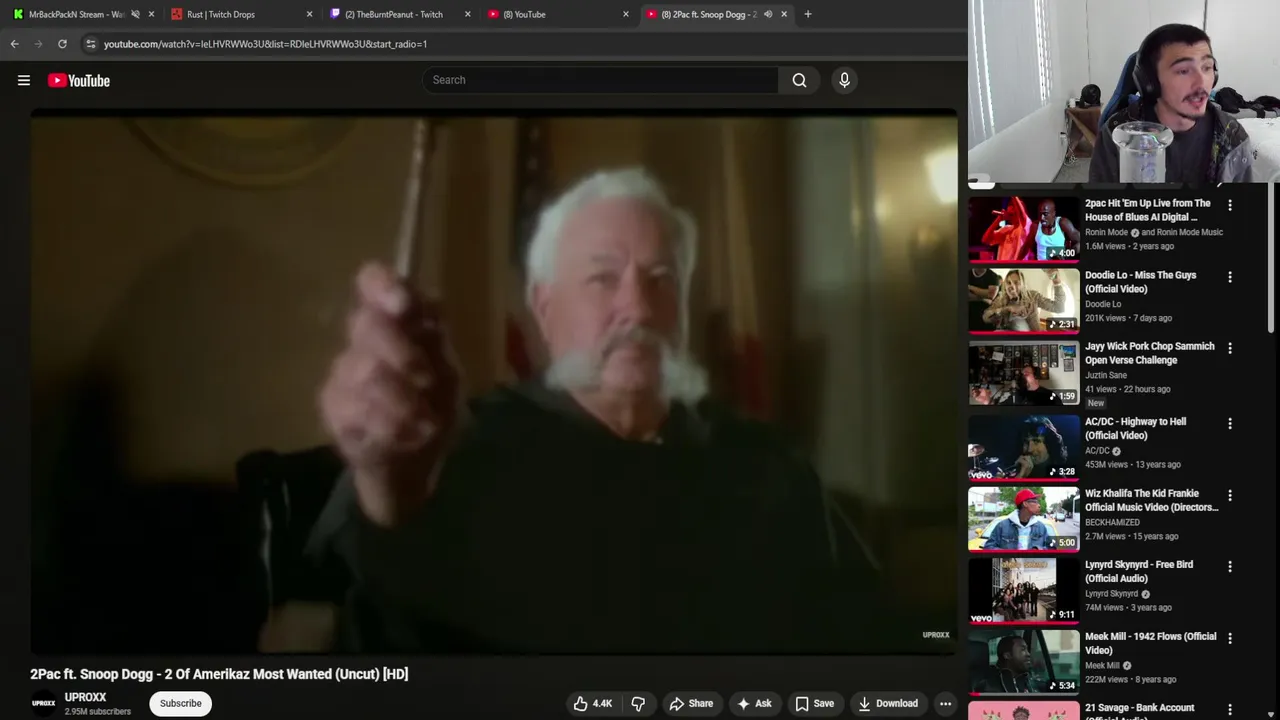Pause the video by clicking the player
The width and height of the screenshot is (1280, 720).
[494, 383]
